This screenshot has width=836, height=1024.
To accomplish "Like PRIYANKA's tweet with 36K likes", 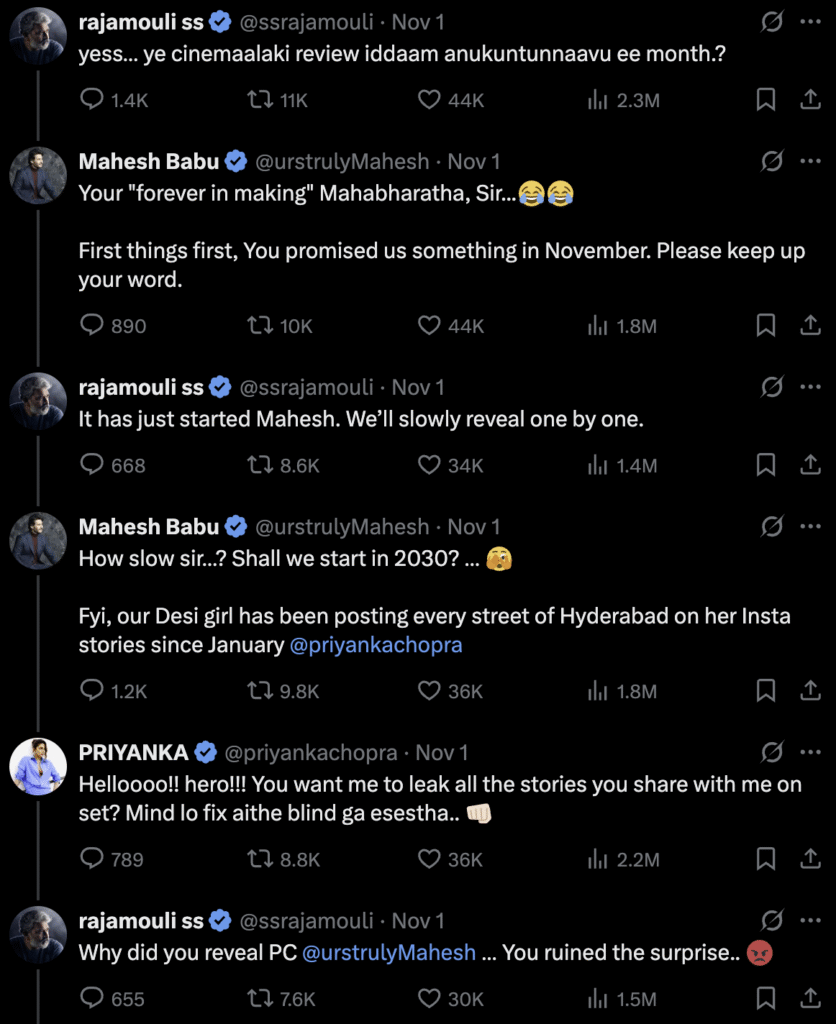I will [x=429, y=859].
